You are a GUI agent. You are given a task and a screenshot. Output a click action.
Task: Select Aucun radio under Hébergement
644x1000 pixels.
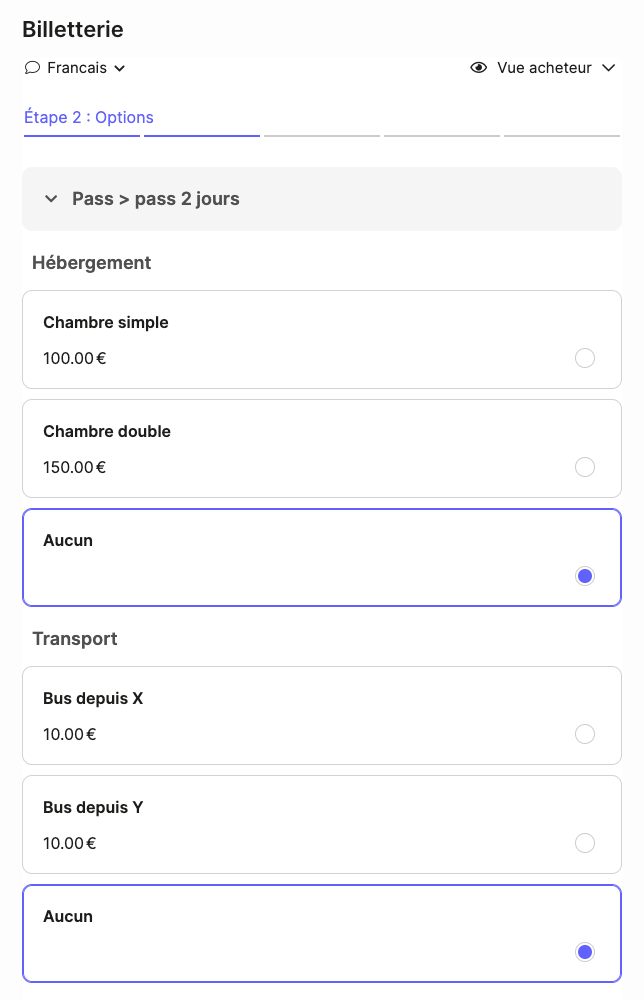coord(585,576)
